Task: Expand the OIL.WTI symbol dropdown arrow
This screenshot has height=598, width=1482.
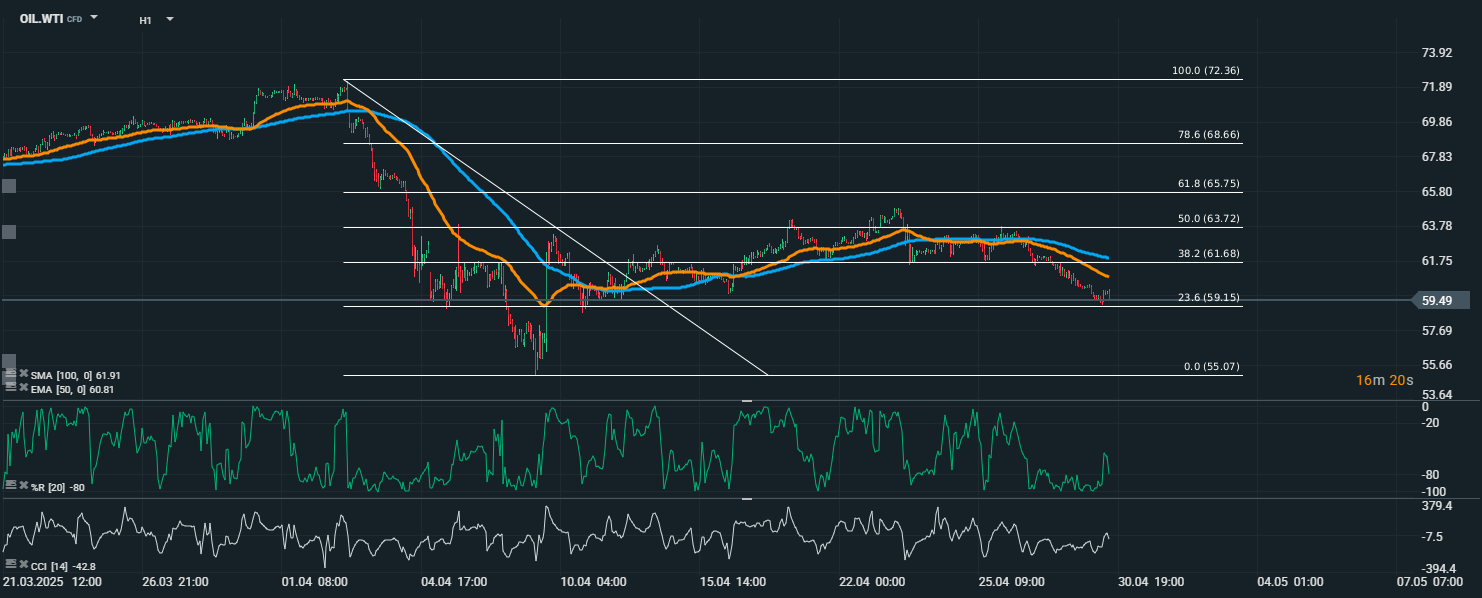Action: (x=94, y=18)
